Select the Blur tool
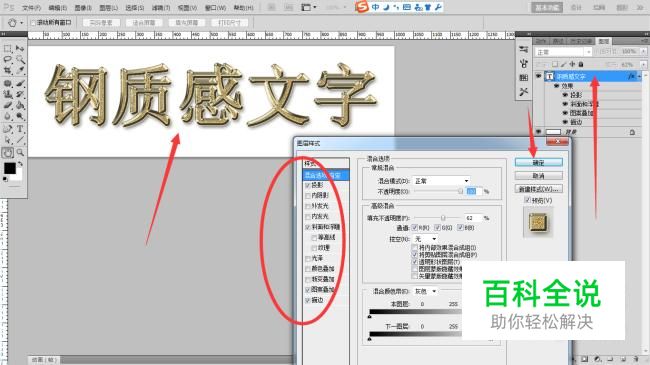 coord(7,116)
